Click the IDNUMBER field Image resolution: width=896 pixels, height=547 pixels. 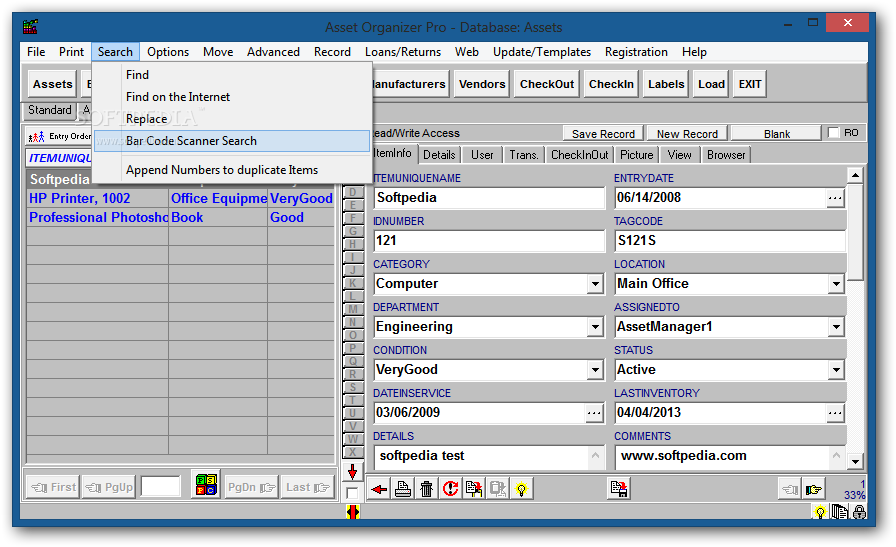point(489,241)
